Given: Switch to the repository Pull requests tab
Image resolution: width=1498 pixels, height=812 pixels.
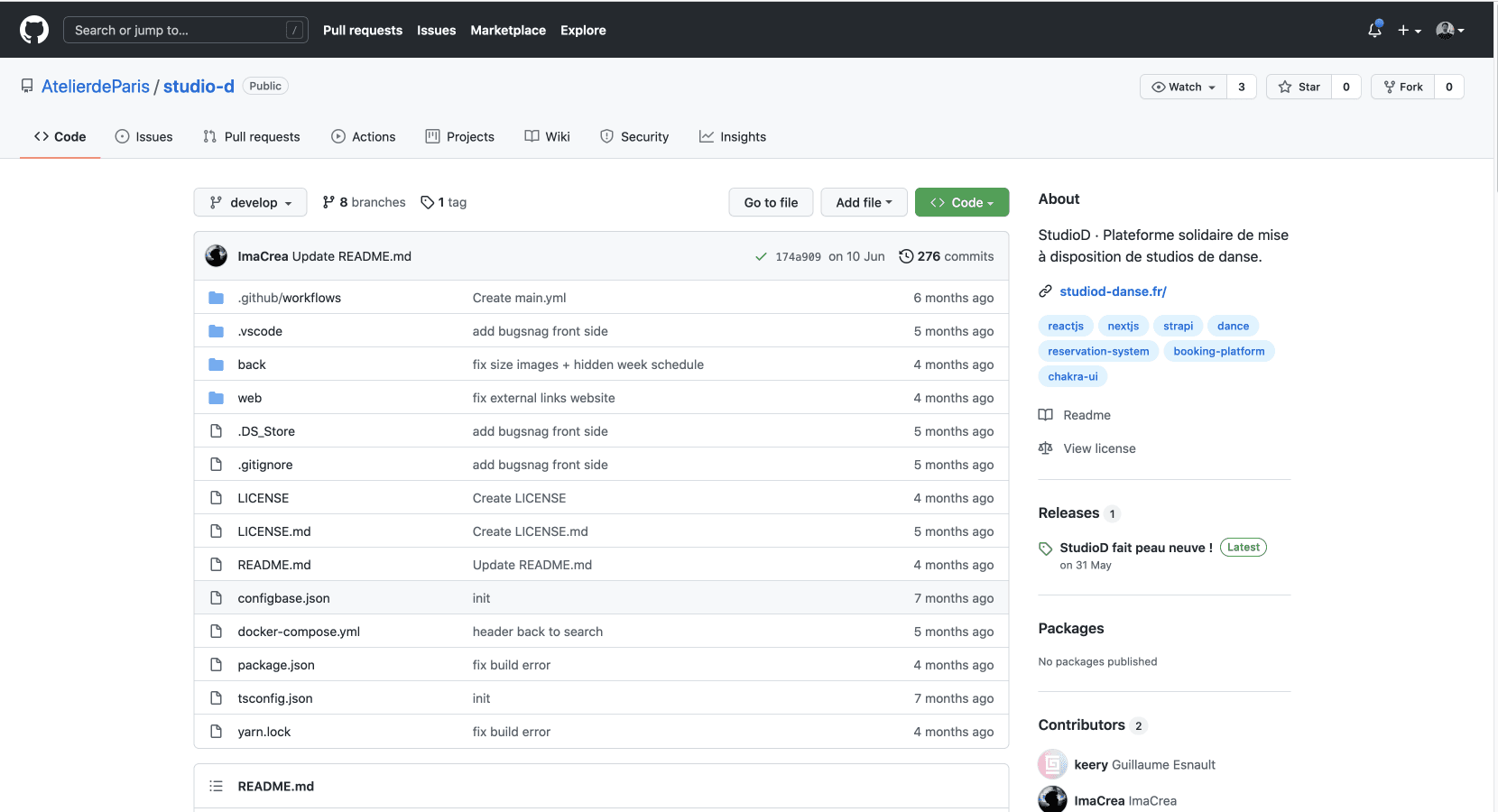Looking at the screenshot, I should coord(252,136).
